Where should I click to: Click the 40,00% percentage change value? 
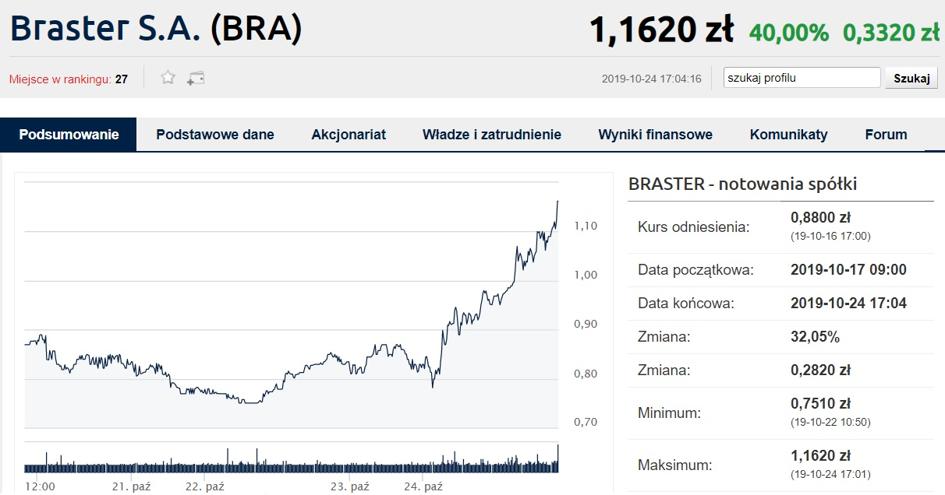click(x=789, y=33)
